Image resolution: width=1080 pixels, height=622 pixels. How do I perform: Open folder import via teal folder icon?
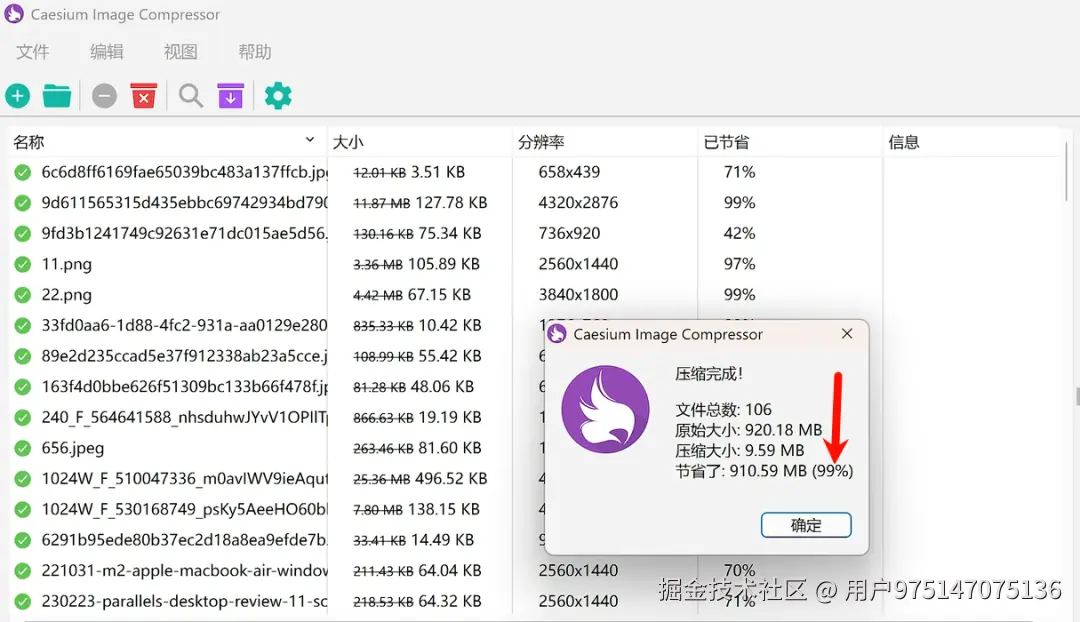tap(57, 96)
